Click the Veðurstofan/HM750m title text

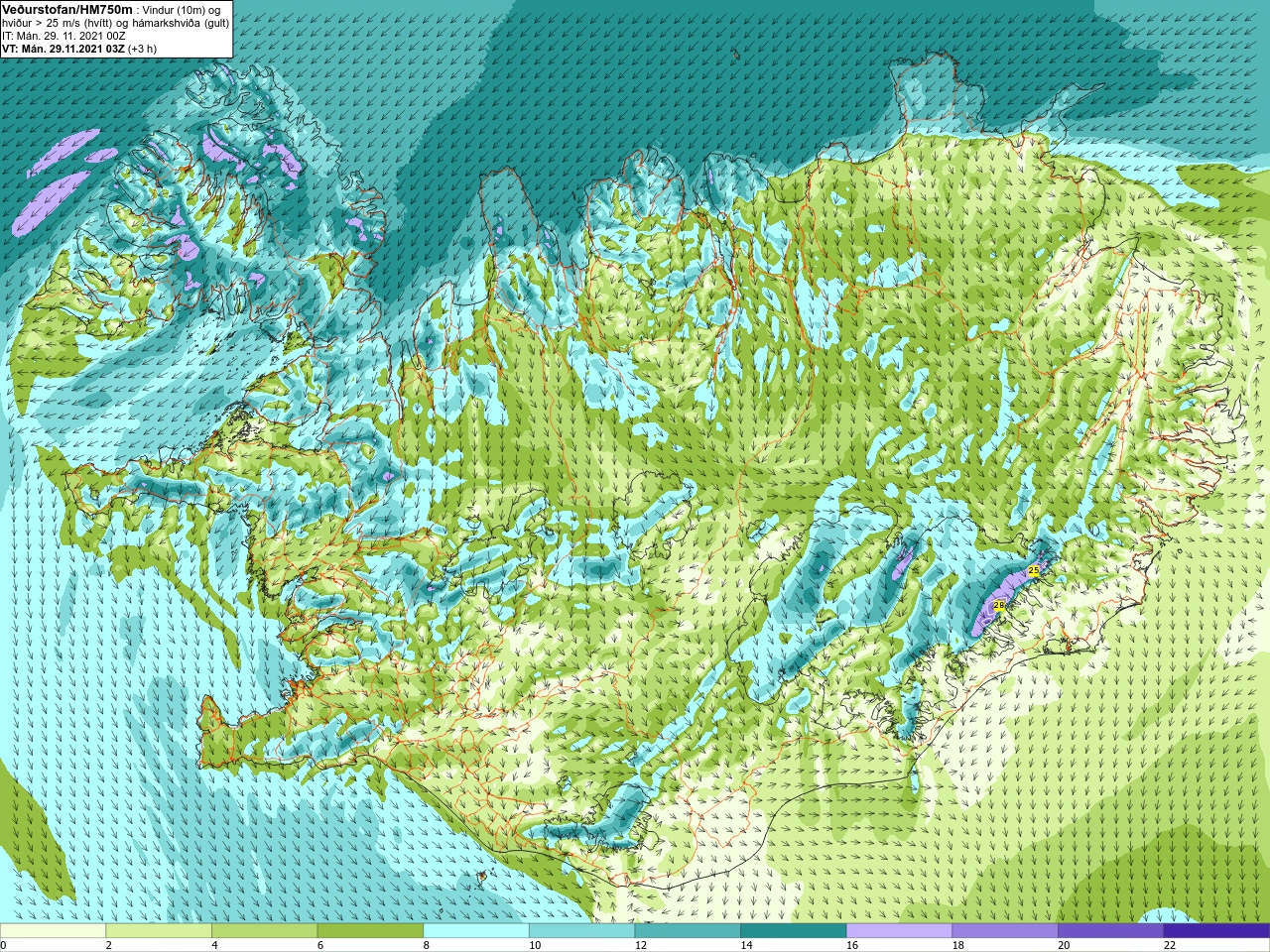66,9
